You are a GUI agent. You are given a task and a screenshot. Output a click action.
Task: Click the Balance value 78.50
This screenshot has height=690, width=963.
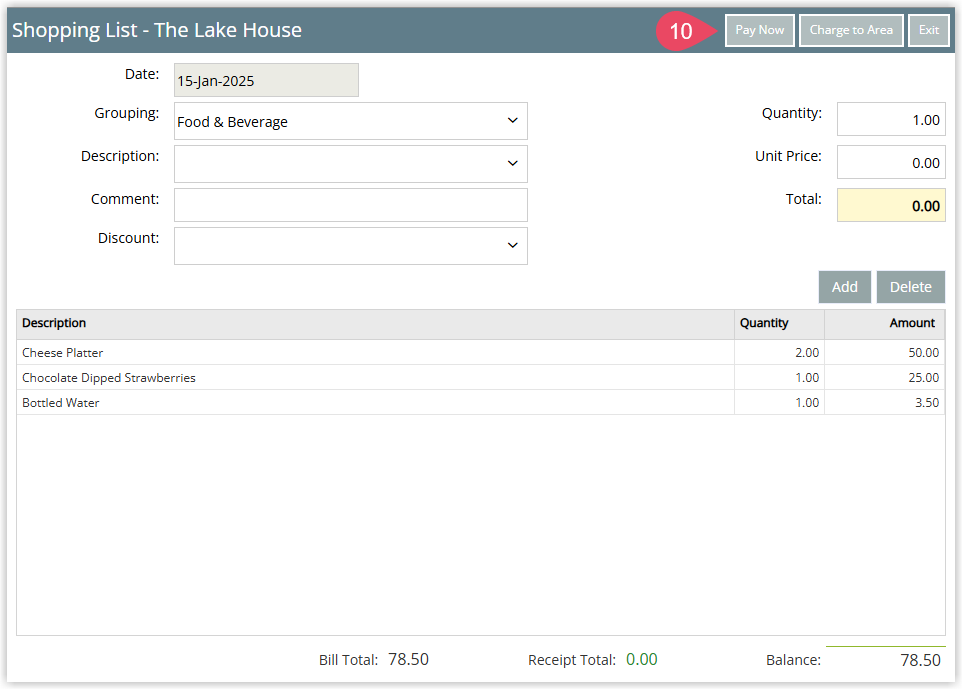920,660
